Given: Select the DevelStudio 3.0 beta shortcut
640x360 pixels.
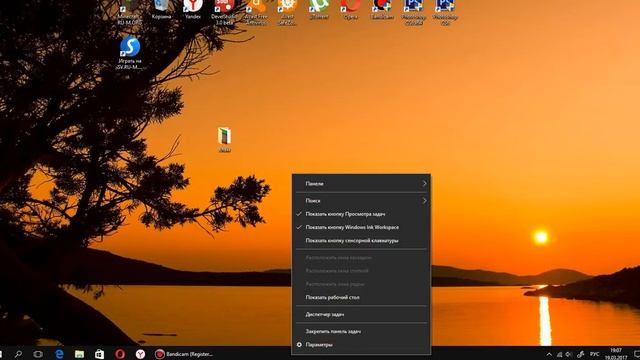Looking at the screenshot, I should pyautogui.click(x=224, y=11).
